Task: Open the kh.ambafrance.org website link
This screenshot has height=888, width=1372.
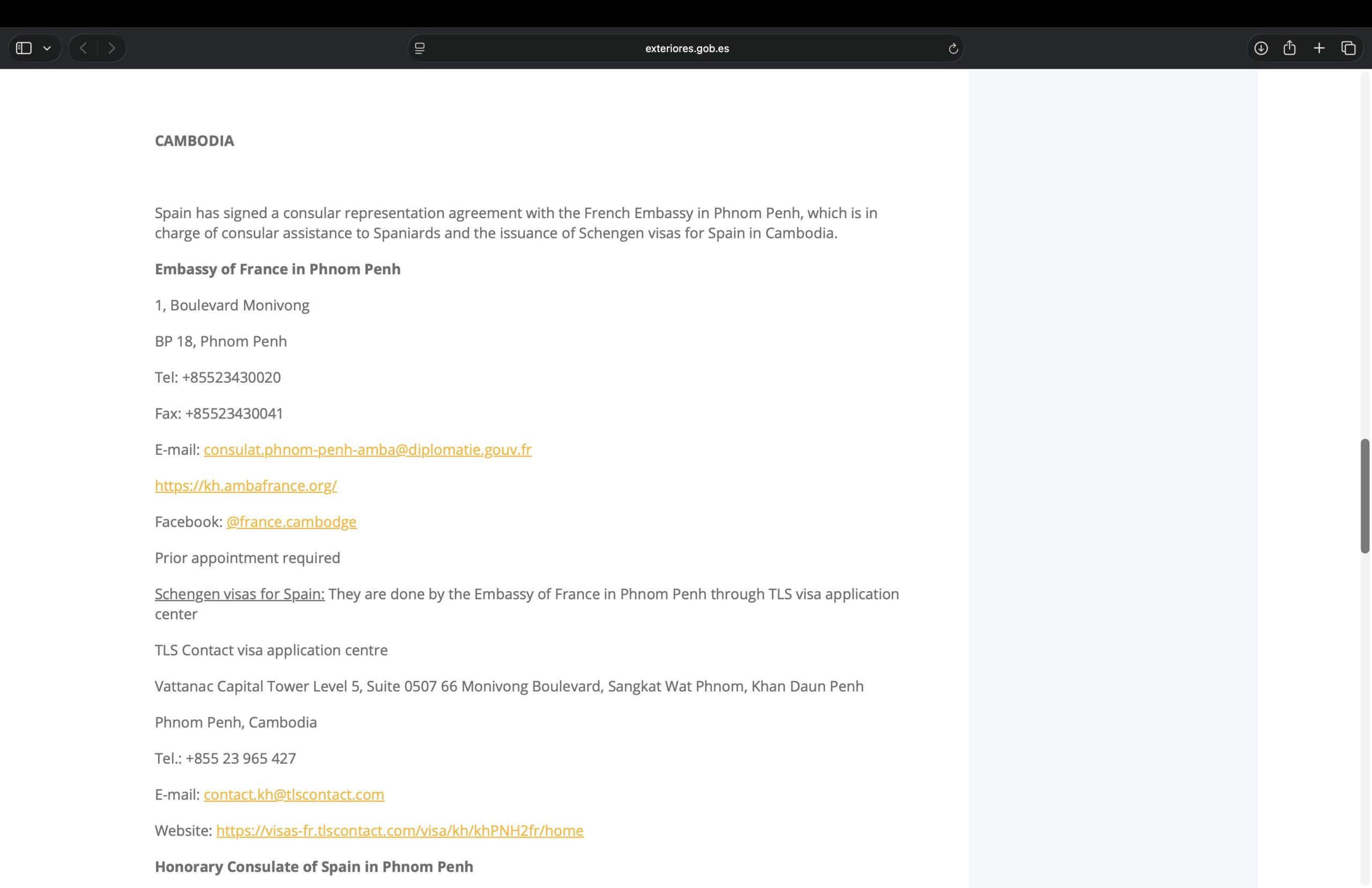Action: click(x=245, y=486)
